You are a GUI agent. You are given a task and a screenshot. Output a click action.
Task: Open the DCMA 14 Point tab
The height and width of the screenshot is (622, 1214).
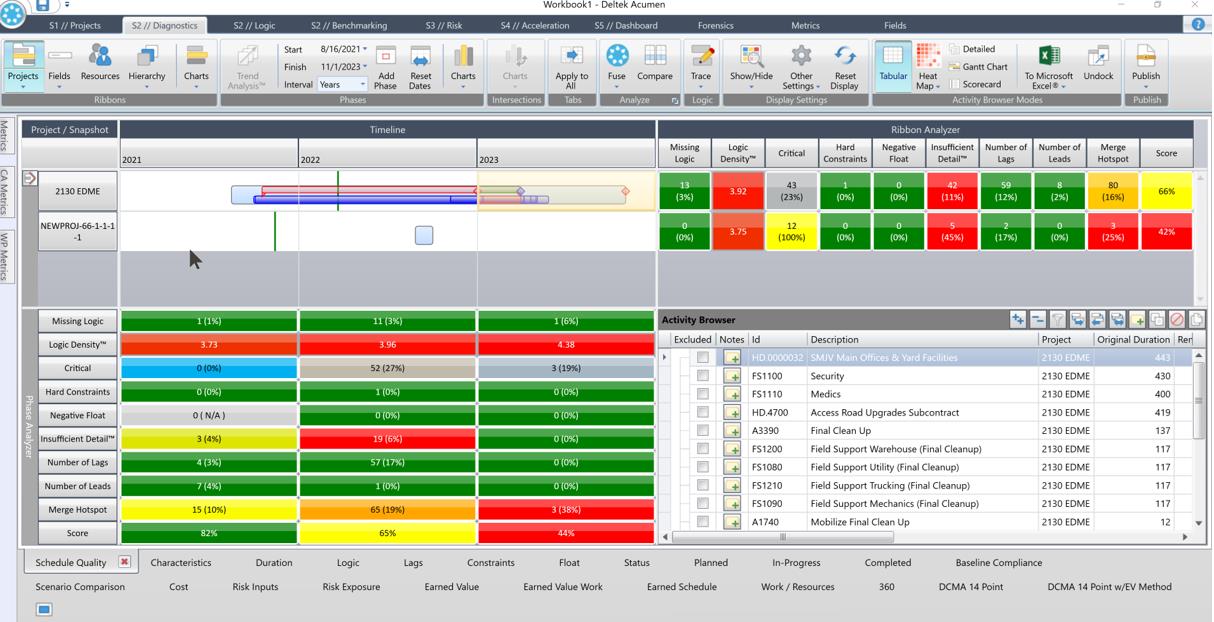click(x=969, y=587)
